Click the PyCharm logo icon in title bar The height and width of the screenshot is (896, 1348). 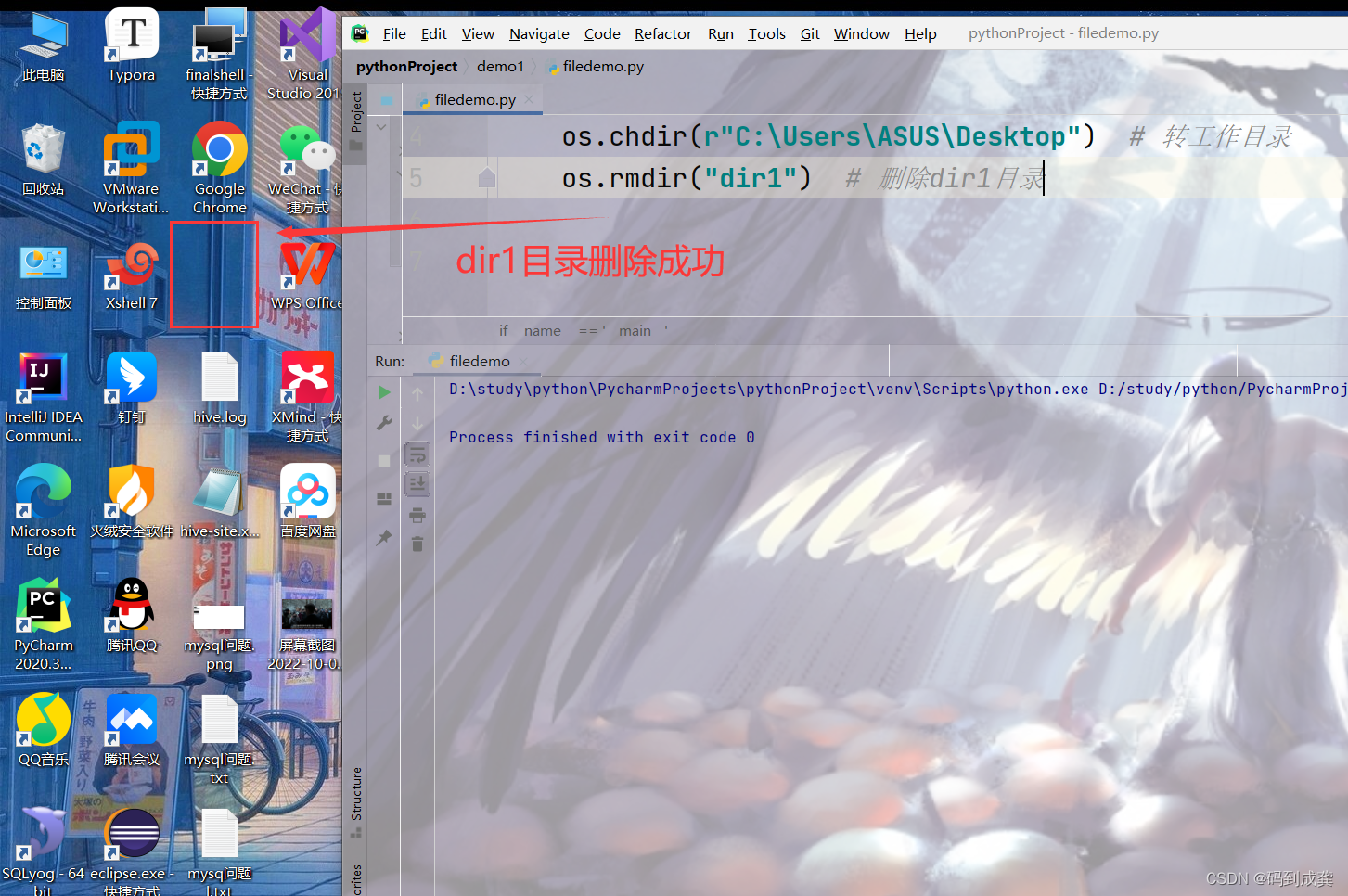tap(360, 33)
